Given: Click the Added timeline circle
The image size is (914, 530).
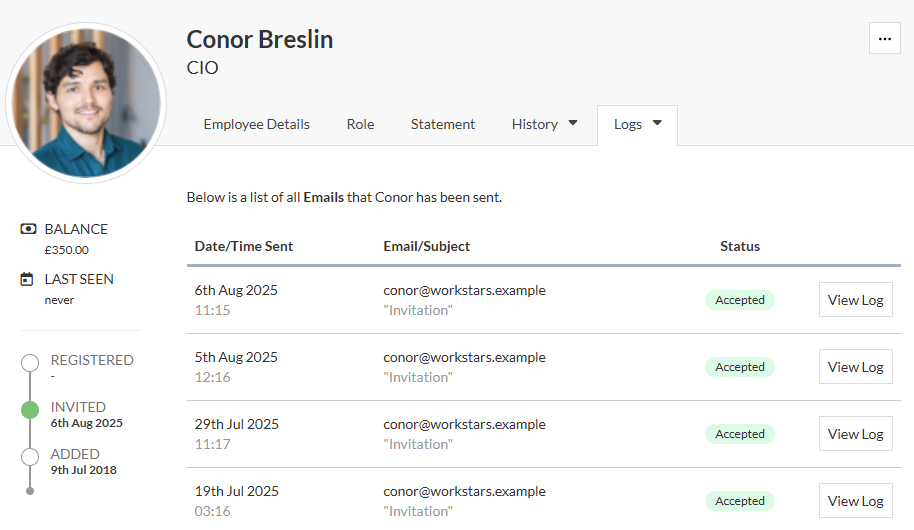Looking at the screenshot, I should click(30, 456).
